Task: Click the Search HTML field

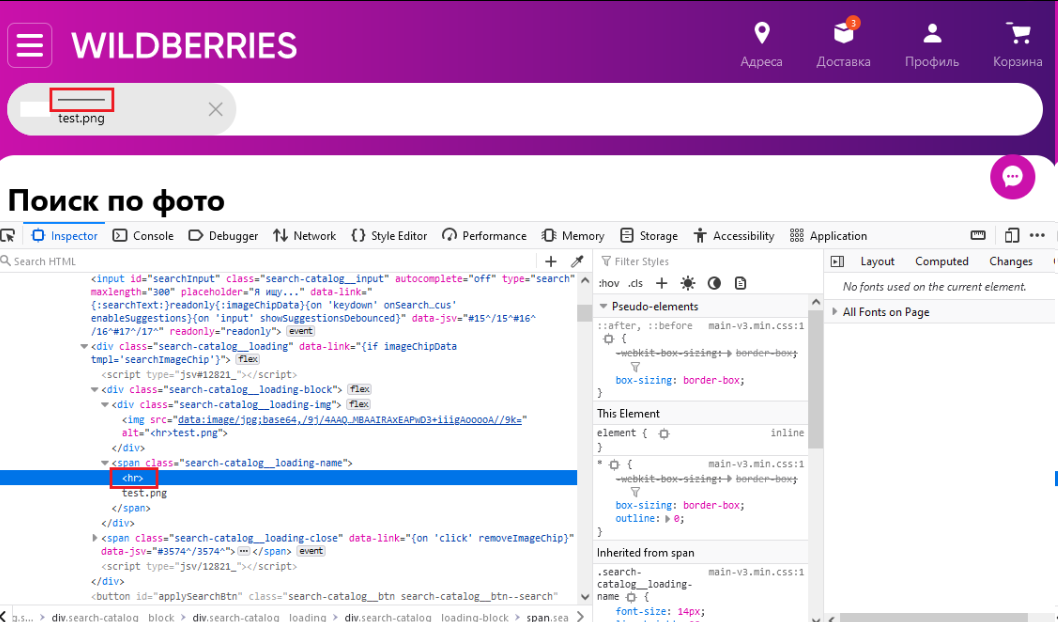Action: 270,261
